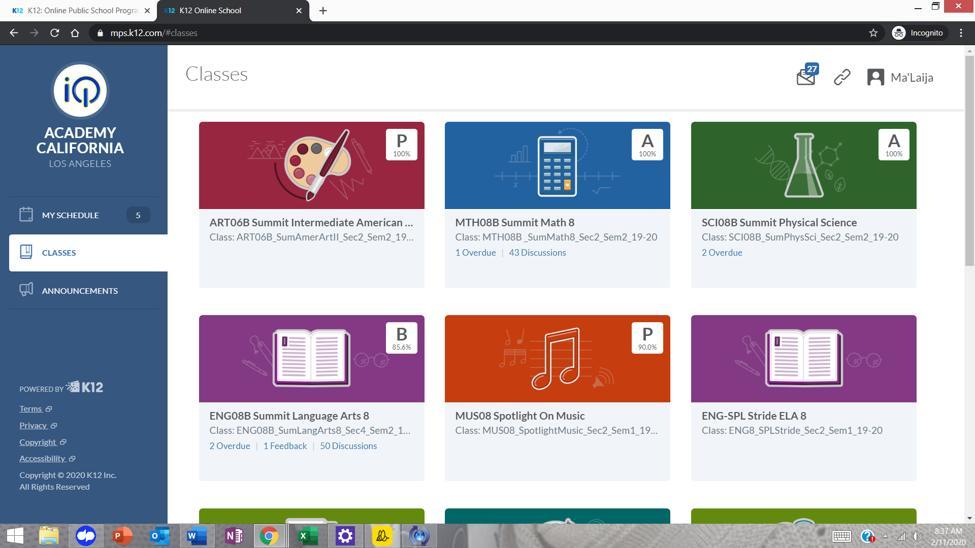The height and width of the screenshot is (548, 975).
Task: Click the MUS08 Spotlight On Music title
Action: pyautogui.click(x=520, y=416)
